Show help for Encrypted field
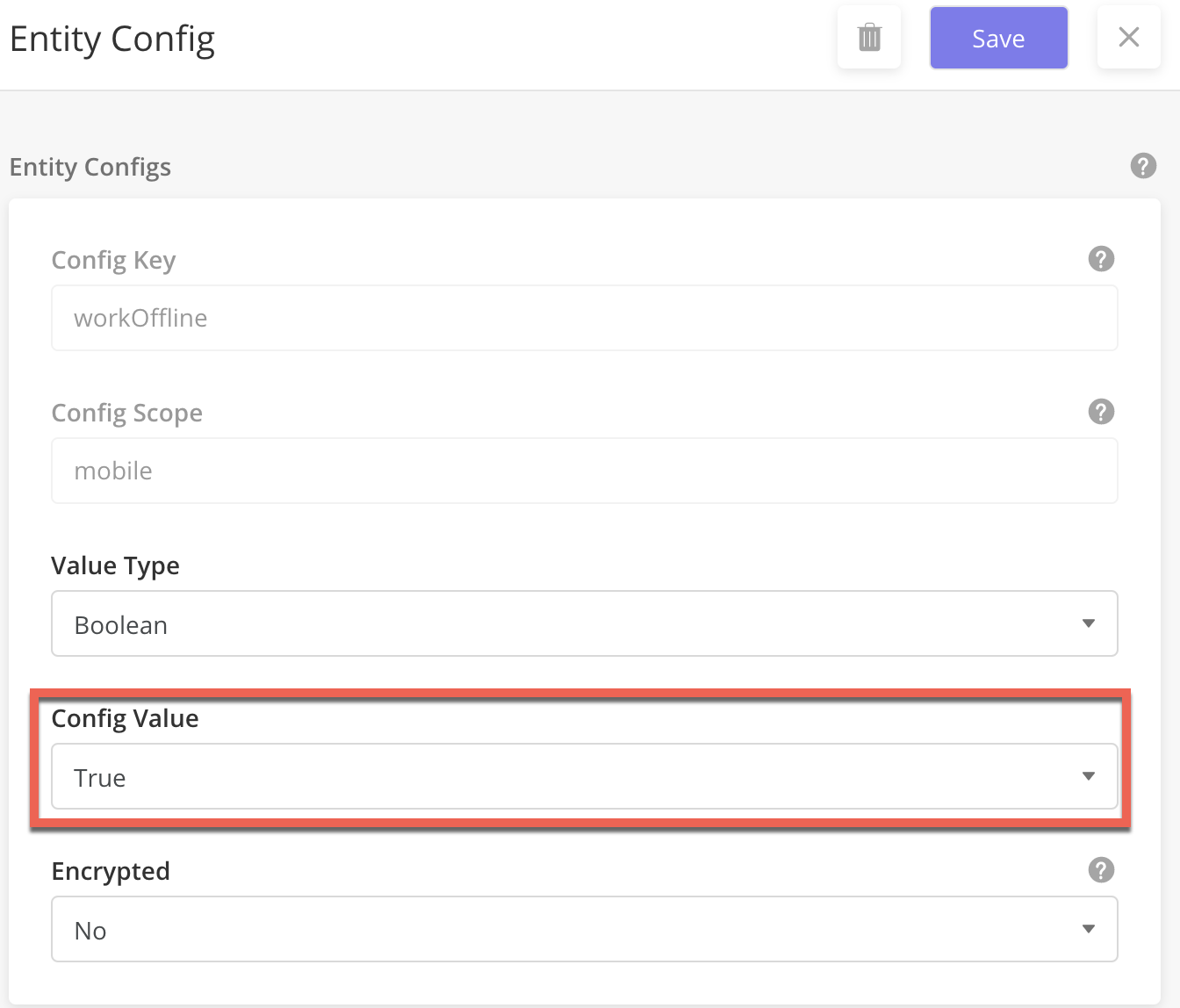The height and width of the screenshot is (1008, 1180). click(1101, 870)
